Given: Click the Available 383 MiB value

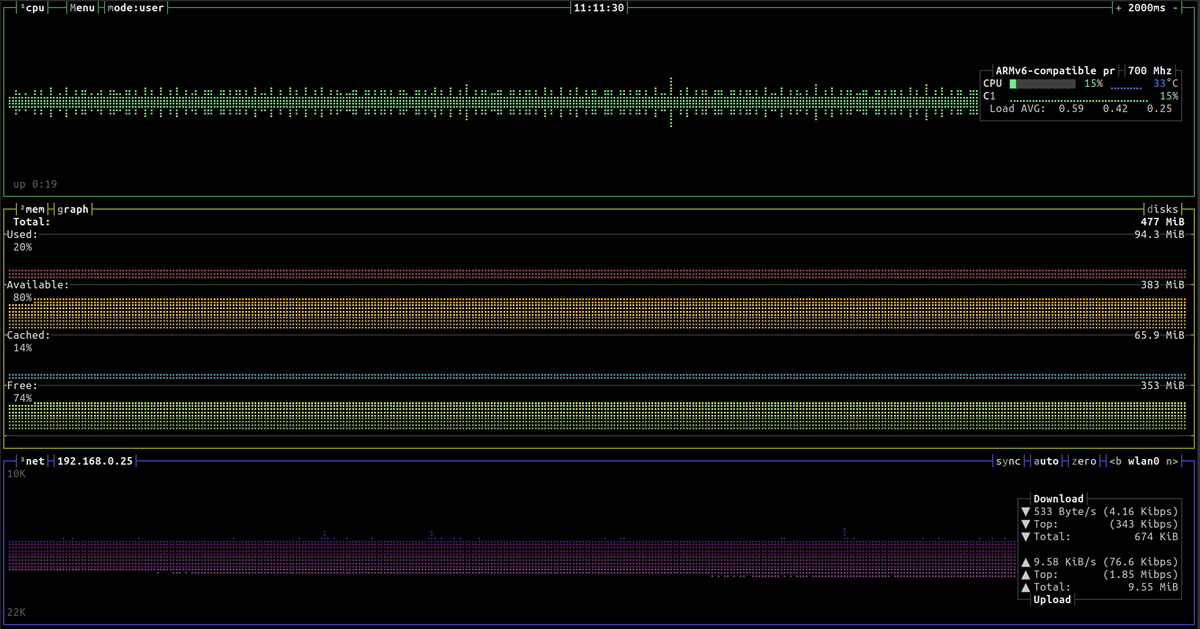Looking at the screenshot, I should (1162, 285).
